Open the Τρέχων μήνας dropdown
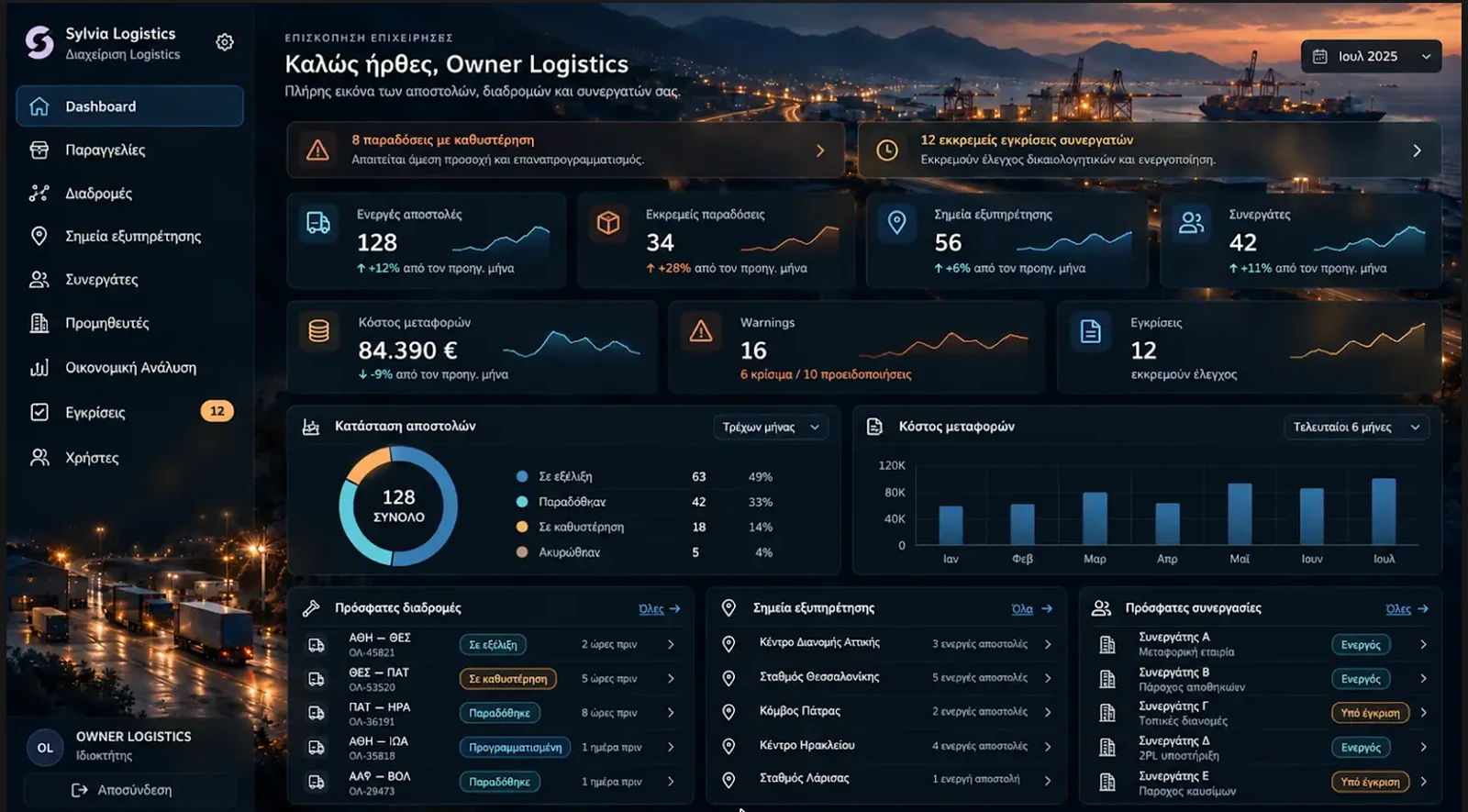 (x=771, y=427)
